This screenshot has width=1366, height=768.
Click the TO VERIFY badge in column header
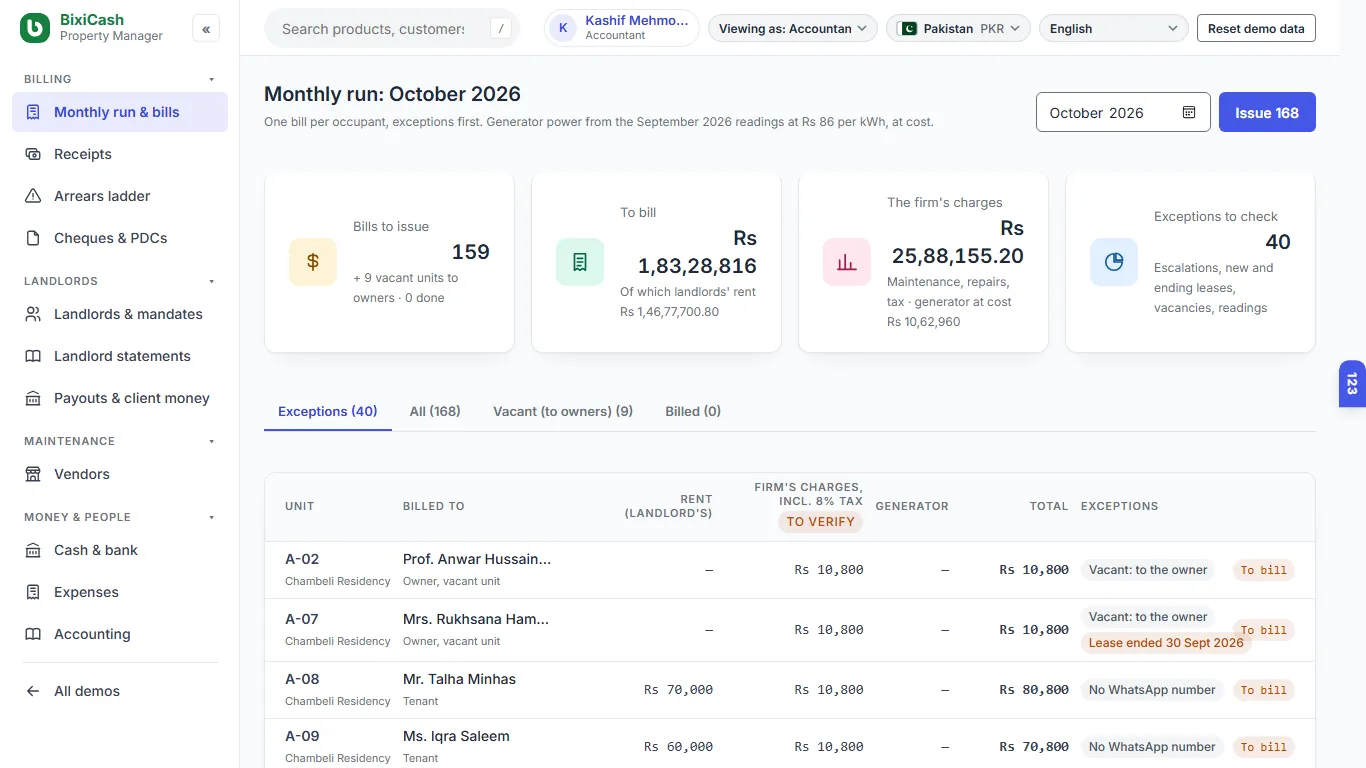click(821, 521)
